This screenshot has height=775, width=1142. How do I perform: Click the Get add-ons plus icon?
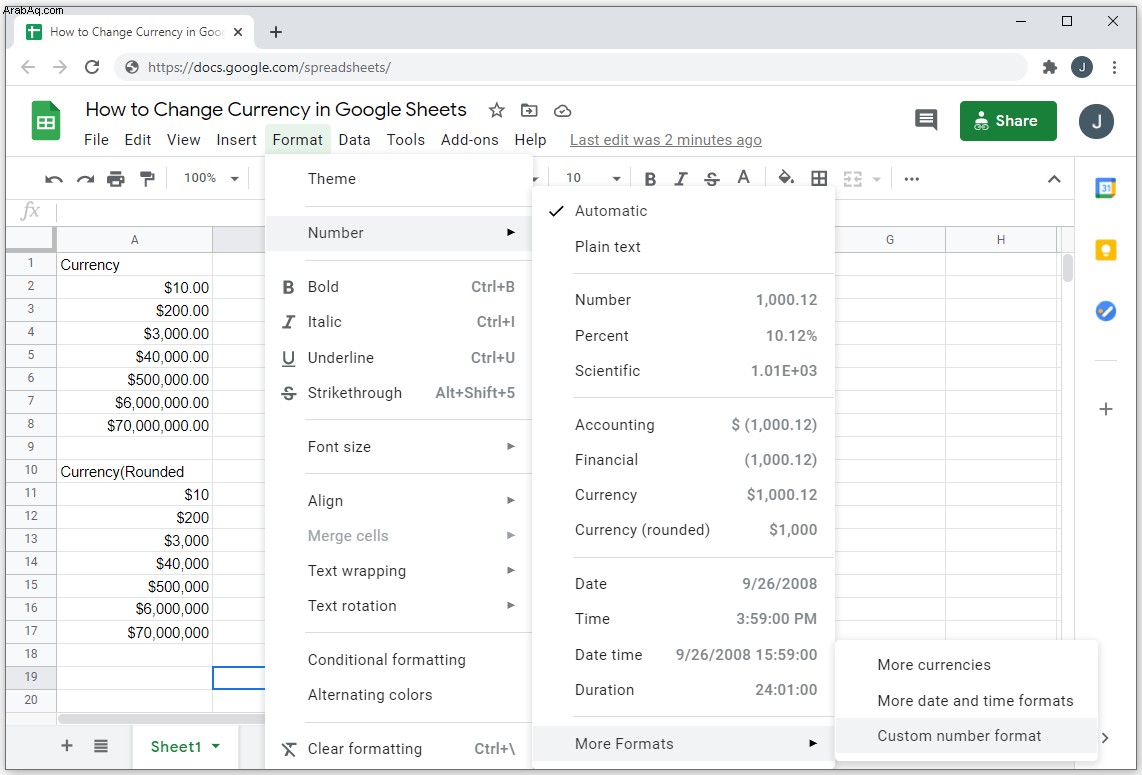[1106, 409]
